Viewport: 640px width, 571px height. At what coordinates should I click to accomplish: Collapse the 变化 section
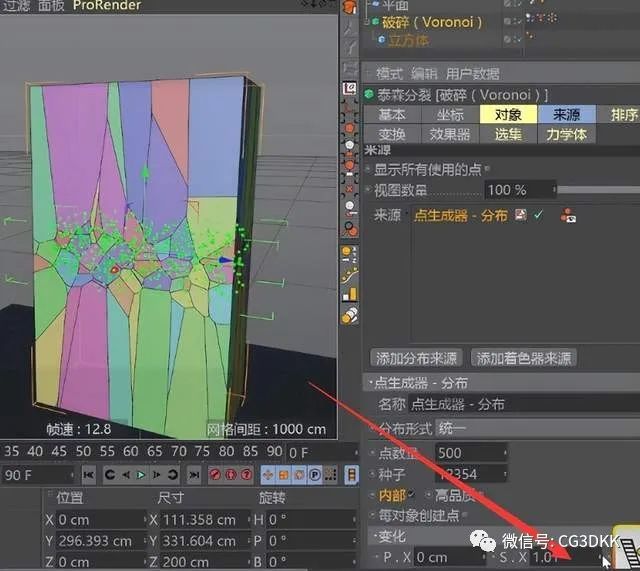click(x=374, y=536)
